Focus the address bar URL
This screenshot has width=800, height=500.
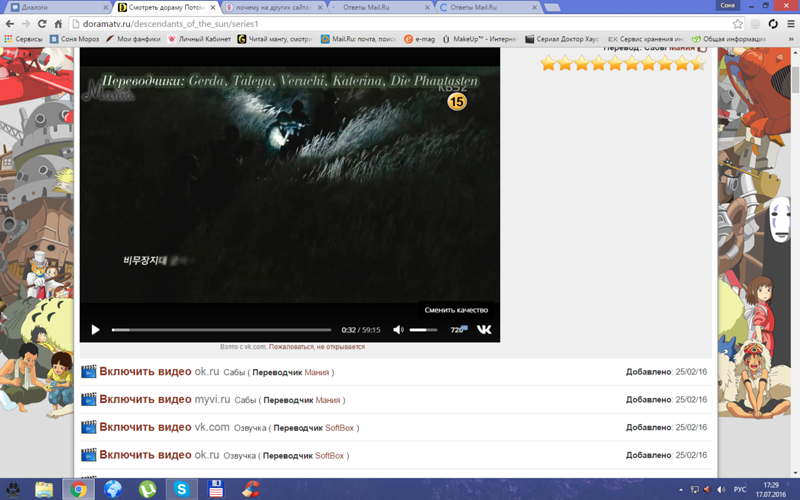tap(401, 24)
